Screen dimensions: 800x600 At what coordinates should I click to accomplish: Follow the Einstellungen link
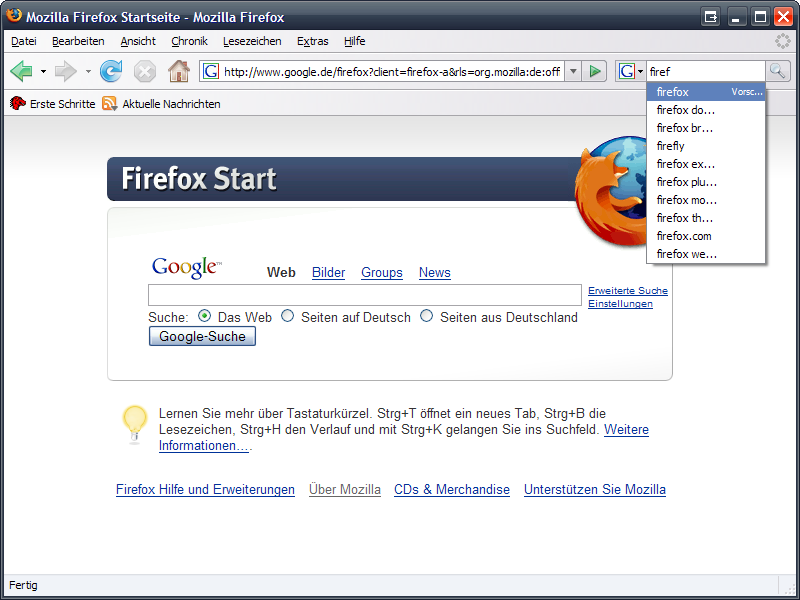coord(620,304)
